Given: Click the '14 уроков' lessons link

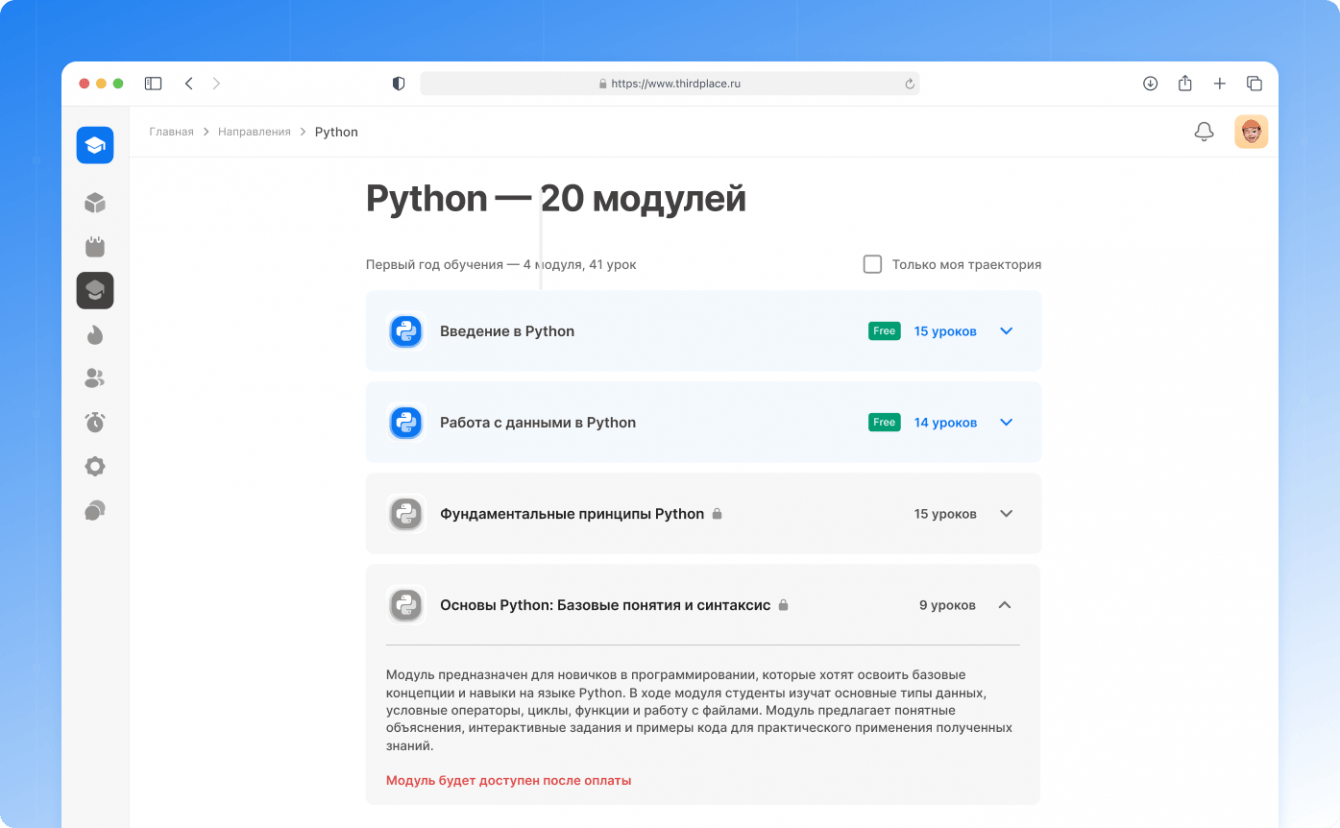Looking at the screenshot, I should click(945, 423).
